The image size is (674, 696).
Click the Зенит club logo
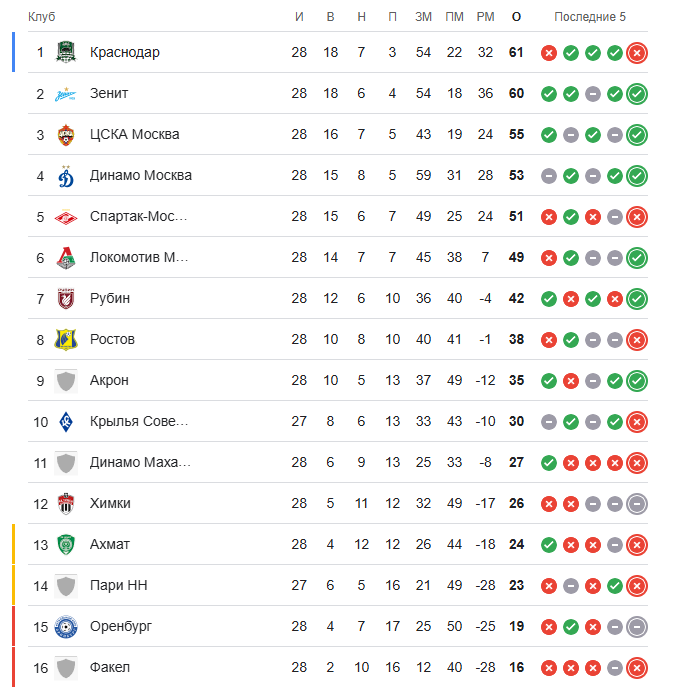tap(66, 94)
